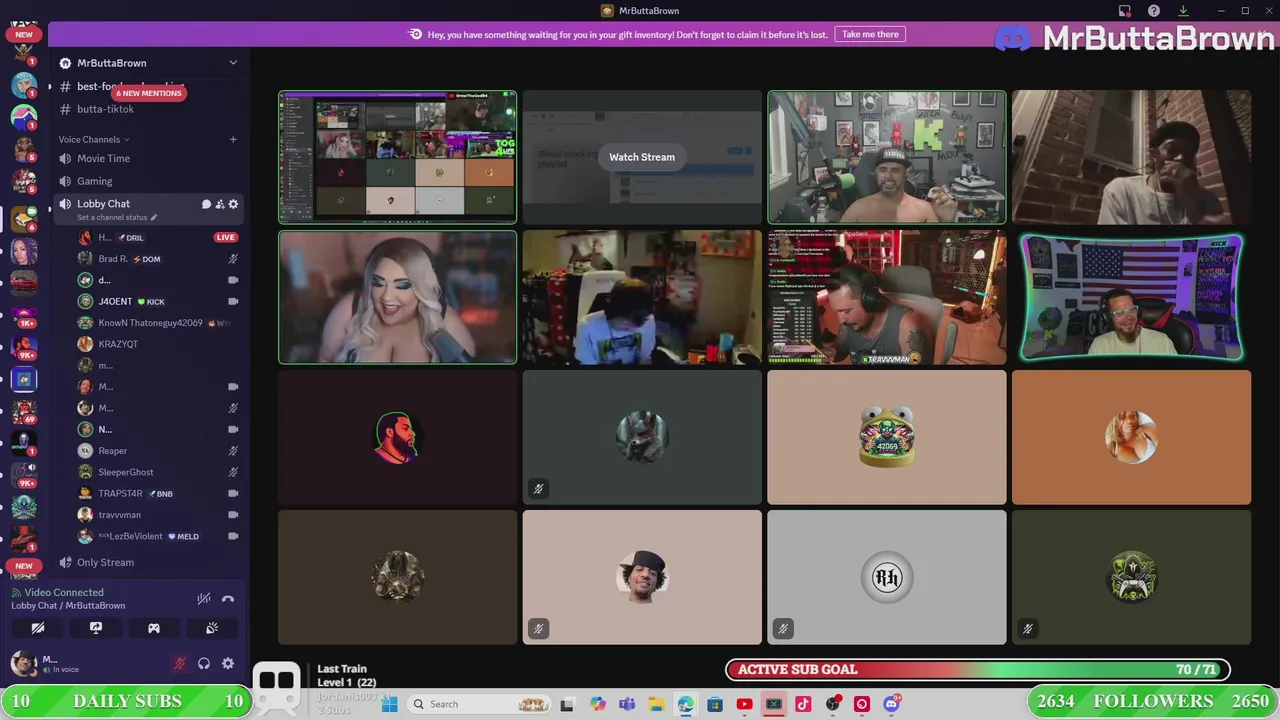This screenshot has width=1280, height=720.
Task: Unmute microphone in user panel
Action: (x=180, y=663)
